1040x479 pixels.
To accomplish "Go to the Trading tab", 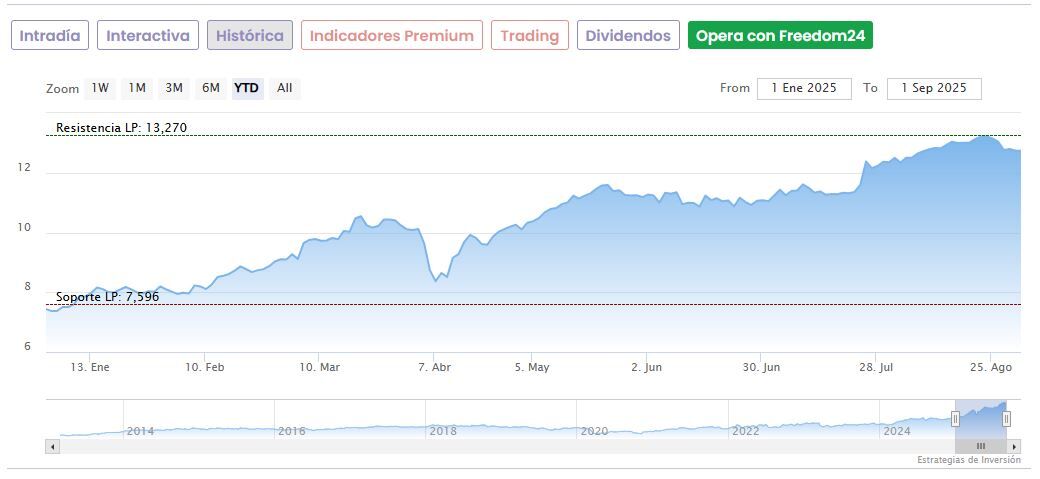I will [530, 36].
